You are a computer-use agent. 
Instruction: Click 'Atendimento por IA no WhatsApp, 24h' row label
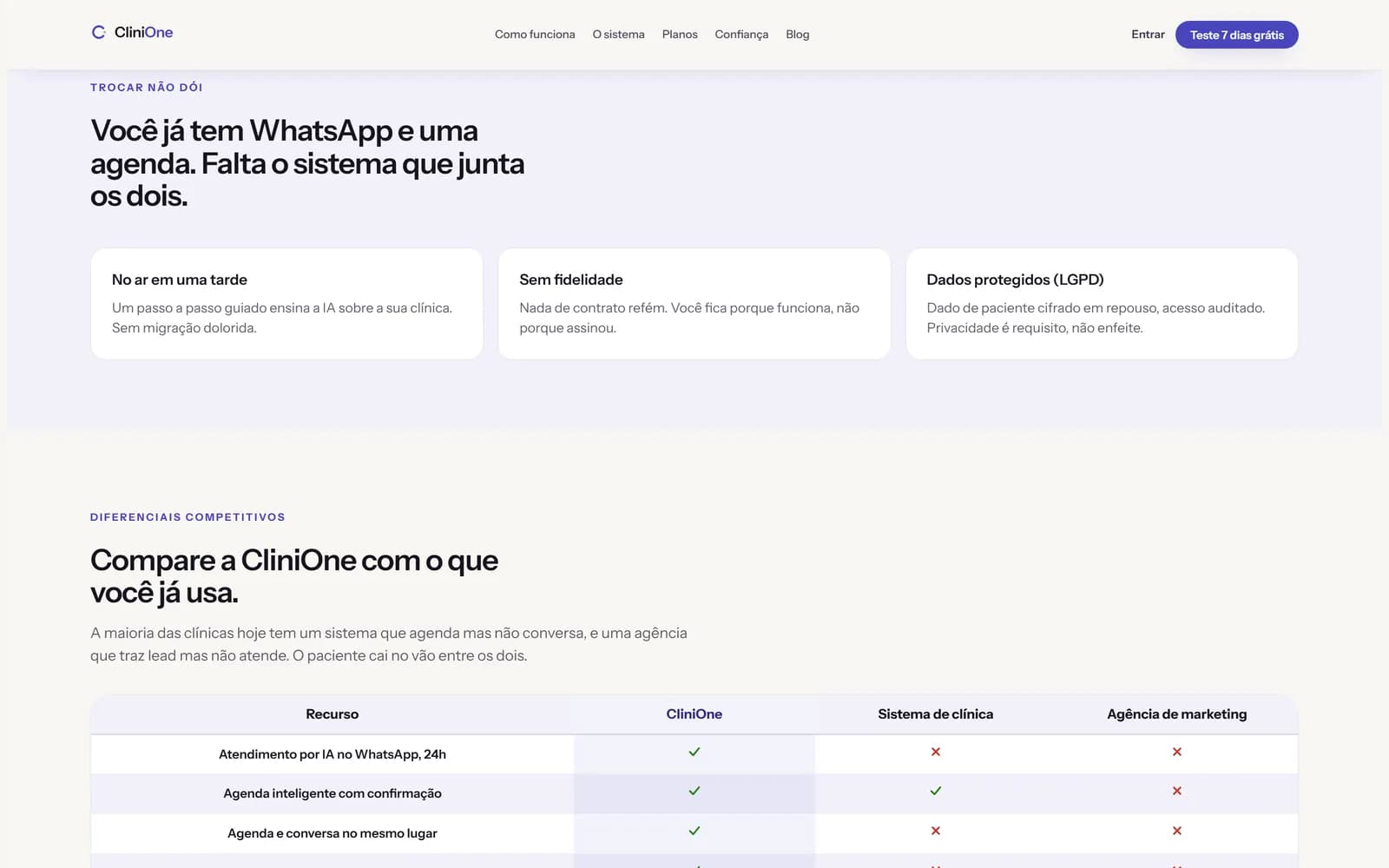click(x=332, y=754)
